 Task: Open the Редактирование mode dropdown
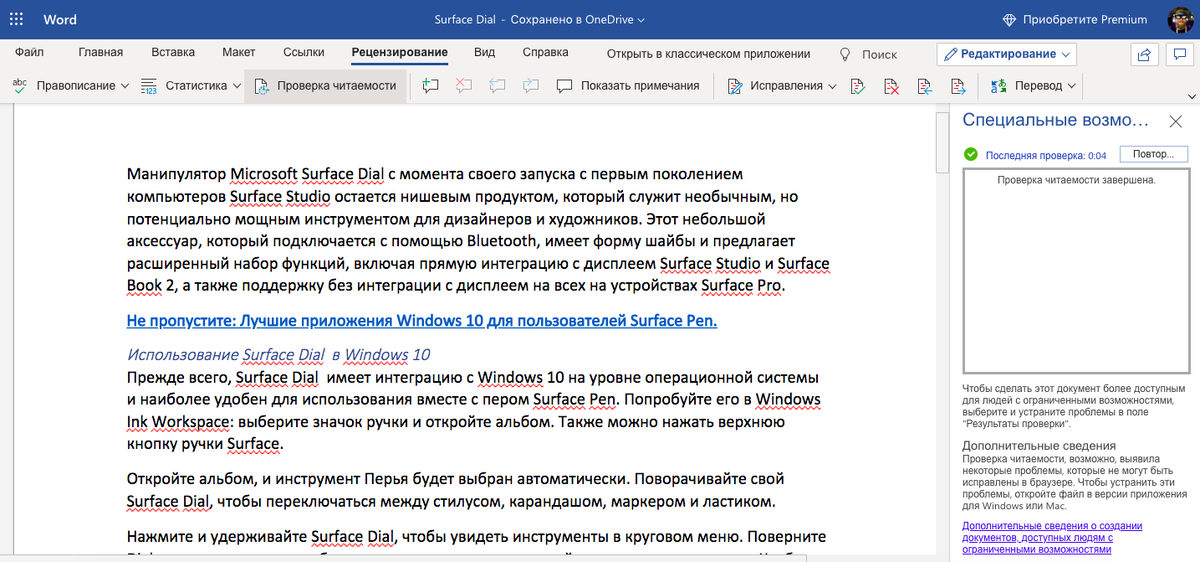(1007, 54)
